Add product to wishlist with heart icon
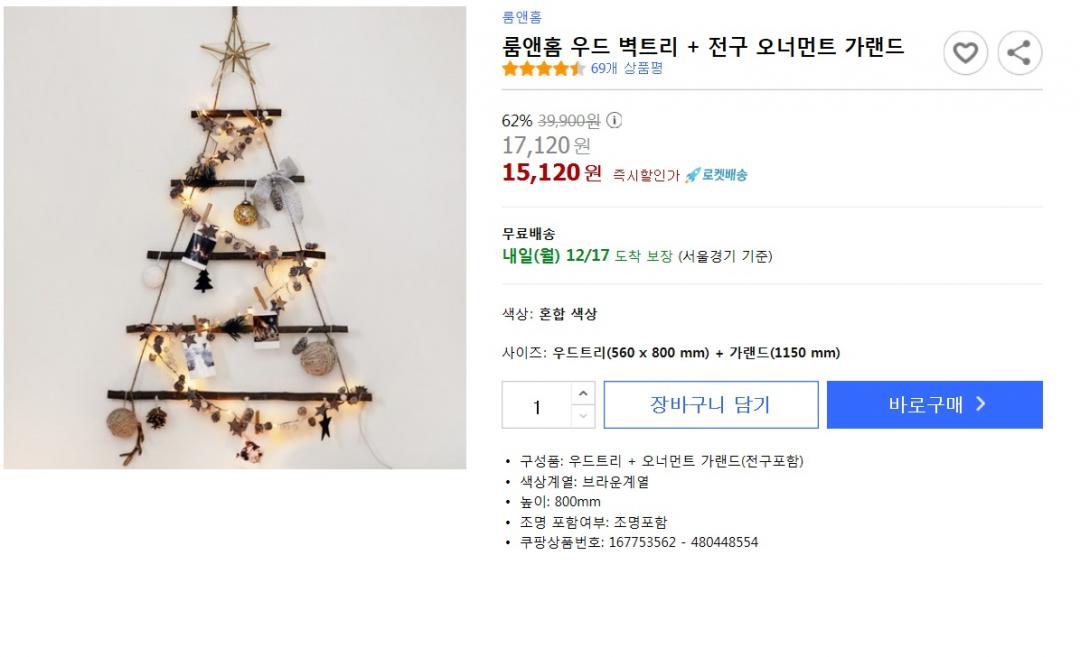 [x=965, y=53]
